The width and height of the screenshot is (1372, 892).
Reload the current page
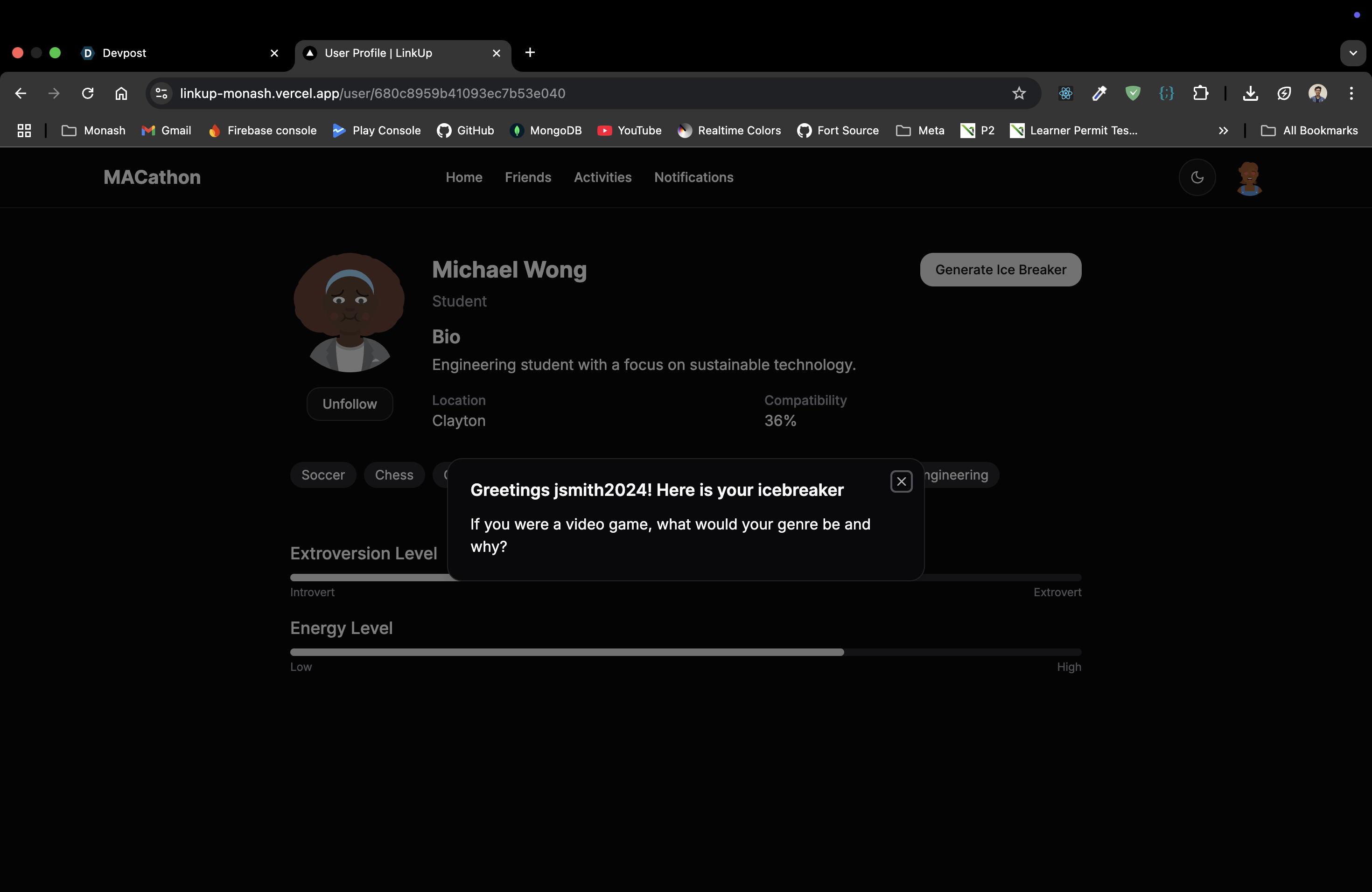click(x=88, y=93)
